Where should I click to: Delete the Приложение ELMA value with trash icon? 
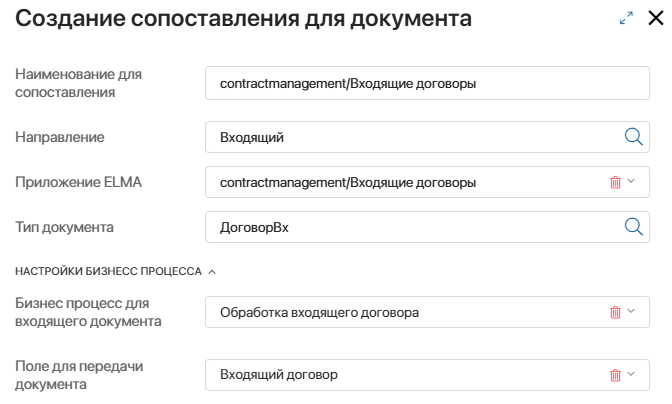click(x=615, y=182)
